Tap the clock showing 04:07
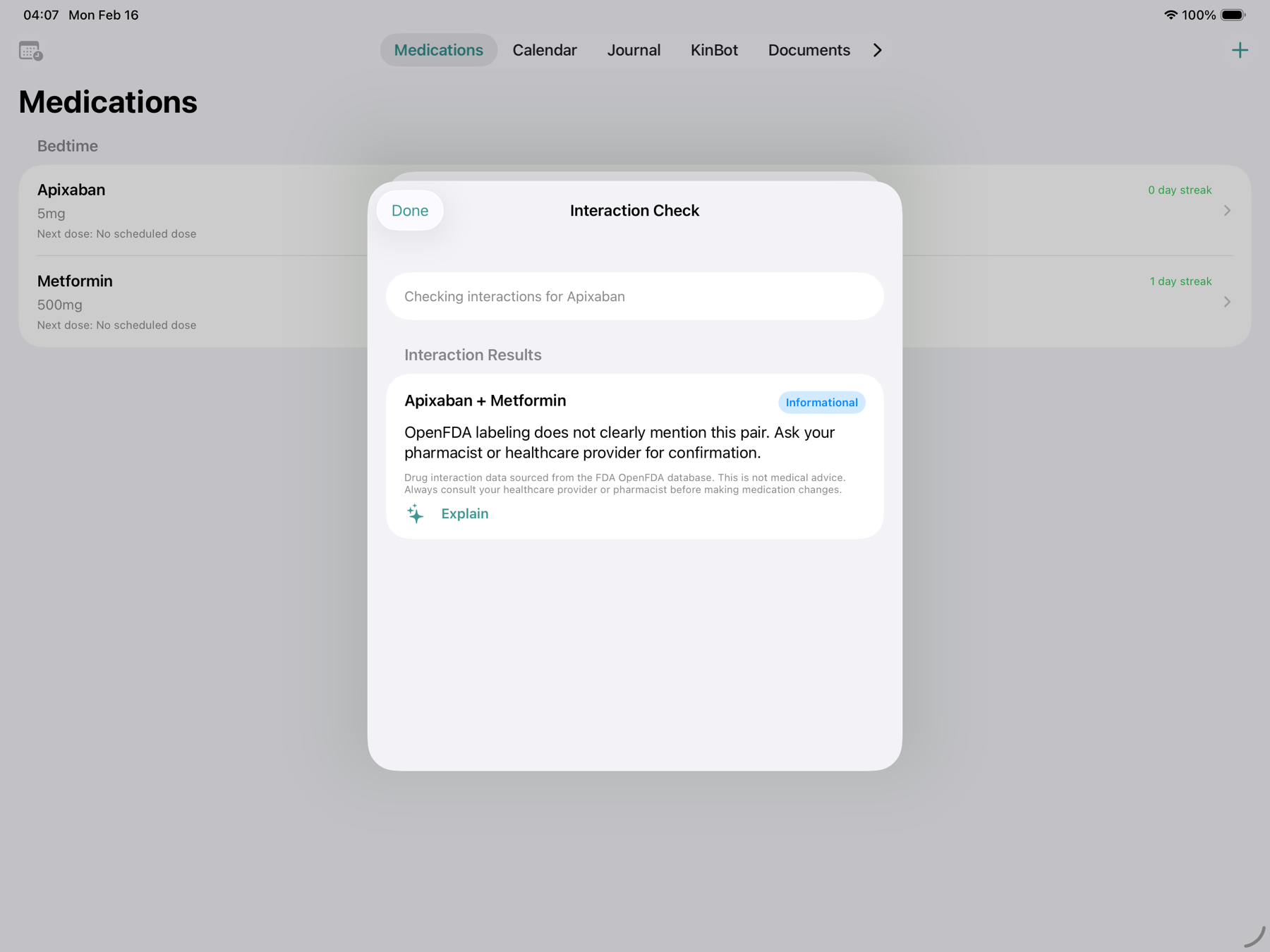 coord(40,14)
